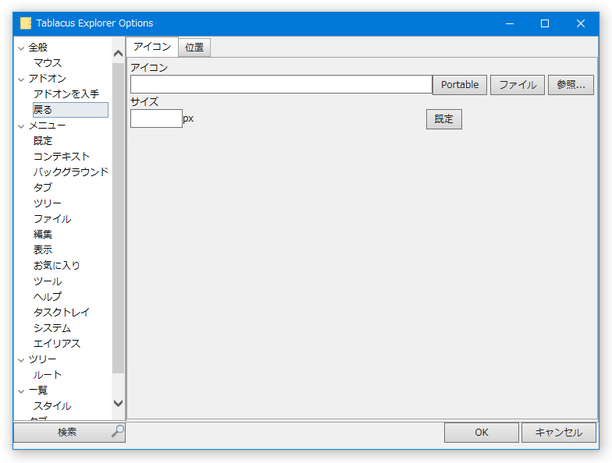Select ルート in the tree
The height and width of the screenshot is (463, 612).
(x=47, y=375)
